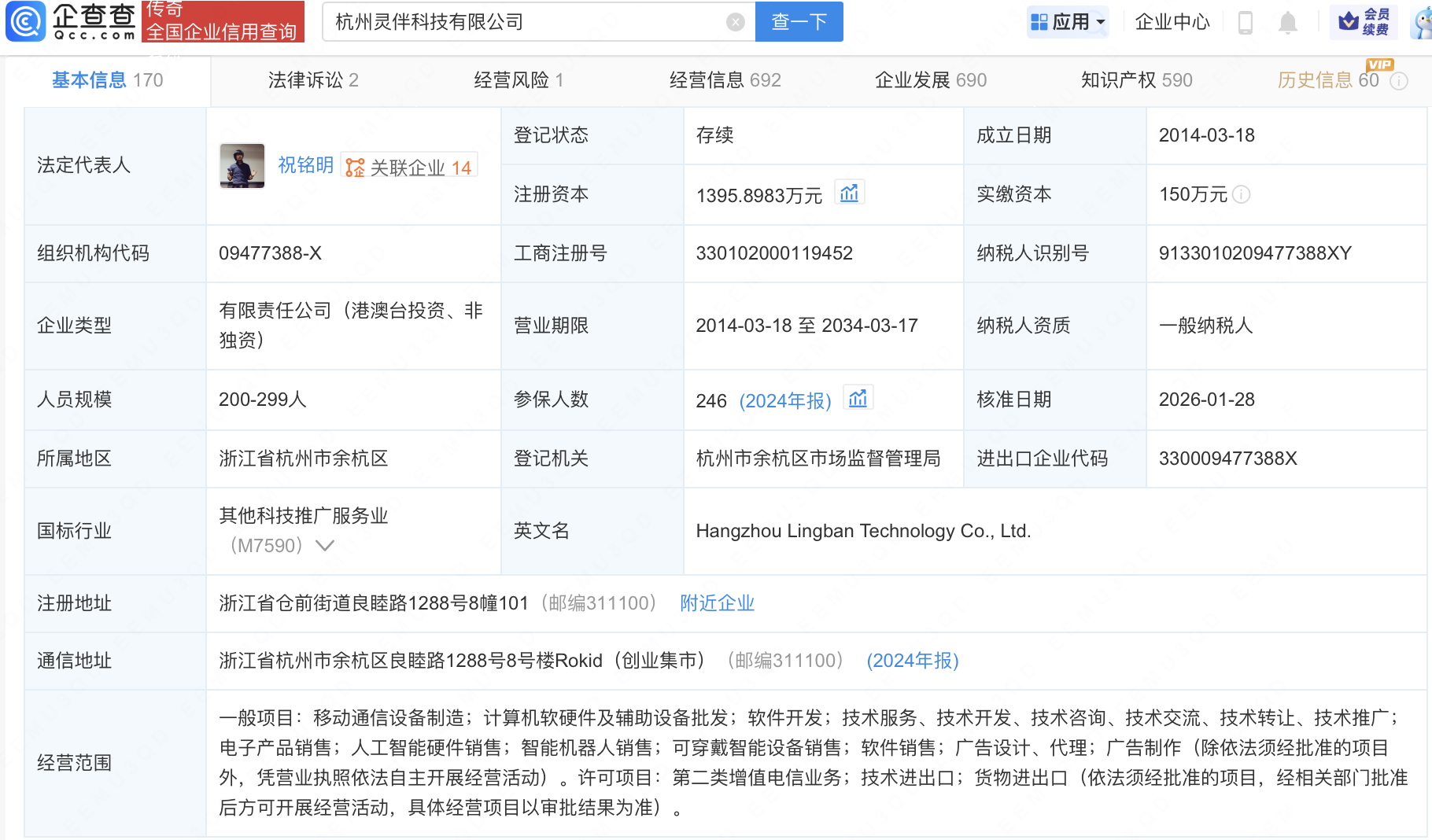The height and width of the screenshot is (840, 1432).
Task: Switch to the 法律诉讼 tab
Action: [312, 80]
